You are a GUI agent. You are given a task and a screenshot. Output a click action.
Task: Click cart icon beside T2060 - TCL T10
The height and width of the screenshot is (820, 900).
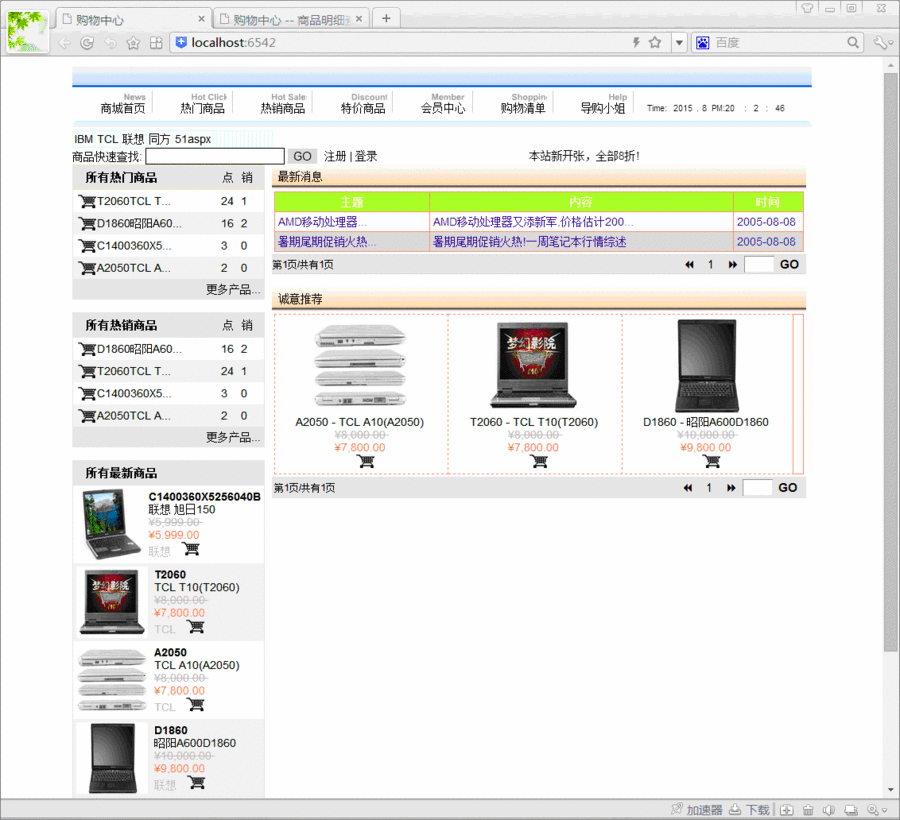coord(539,461)
